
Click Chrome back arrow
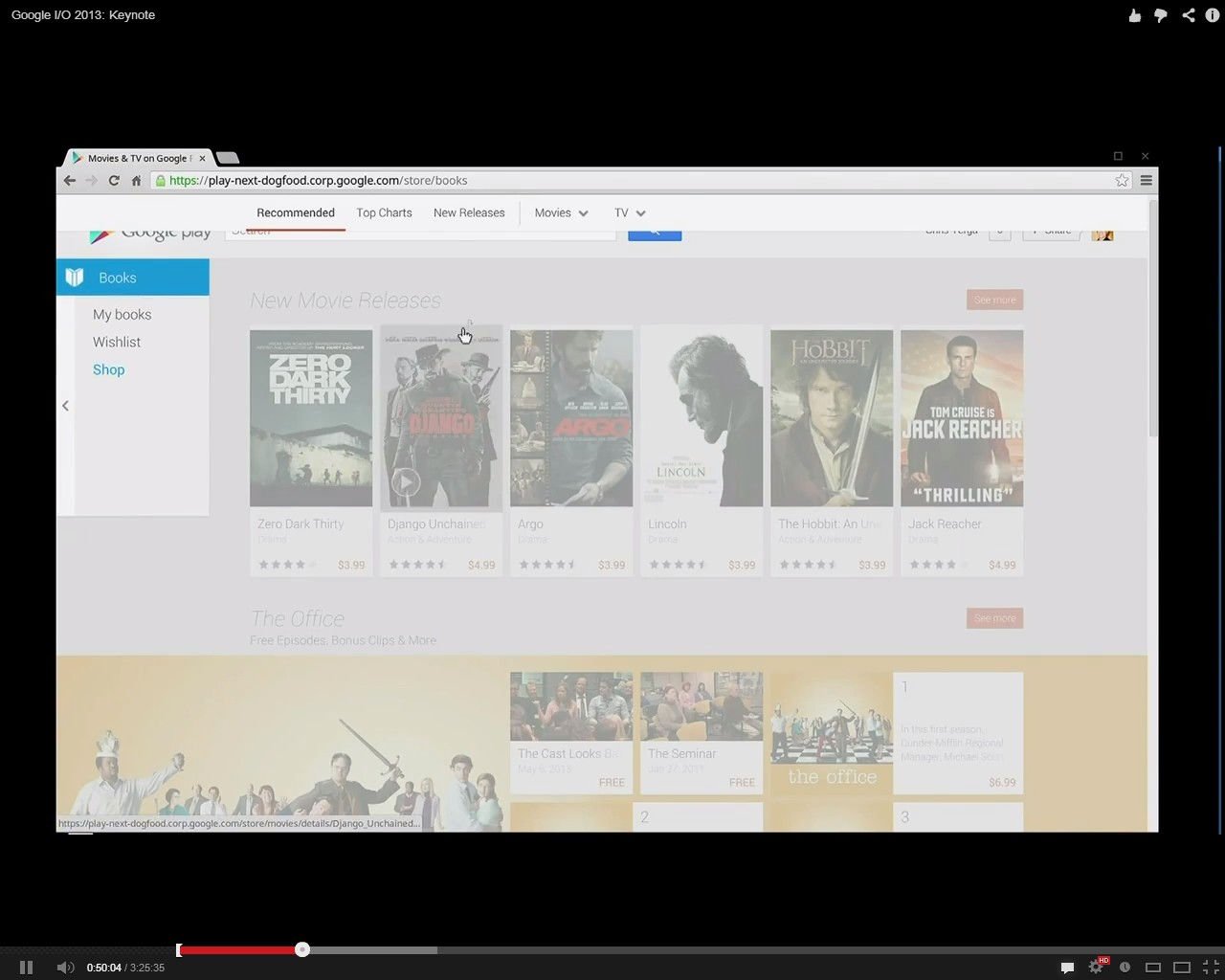point(69,180)
